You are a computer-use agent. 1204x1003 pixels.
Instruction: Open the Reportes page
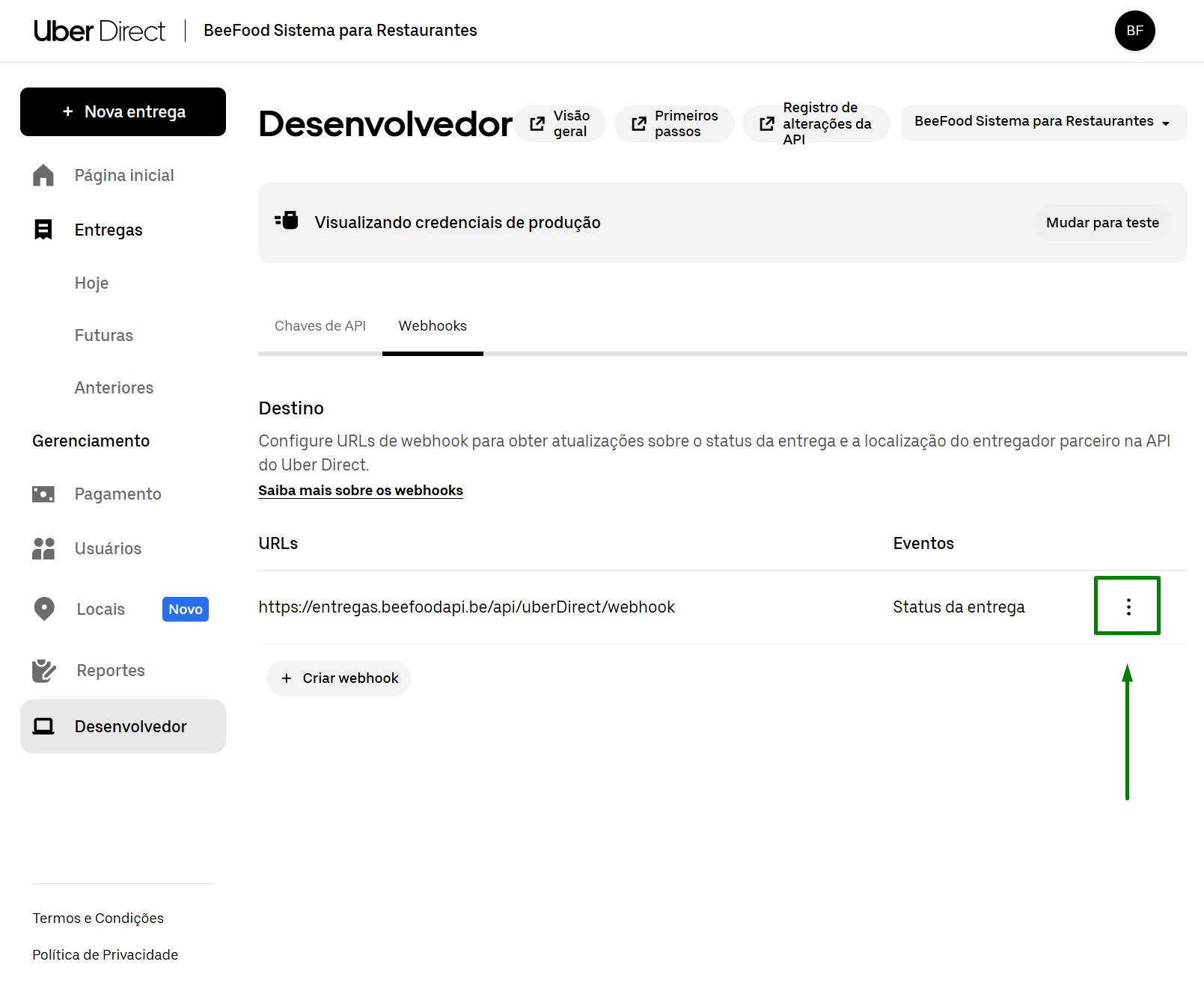pyautogui.click(x=111, y=670)
